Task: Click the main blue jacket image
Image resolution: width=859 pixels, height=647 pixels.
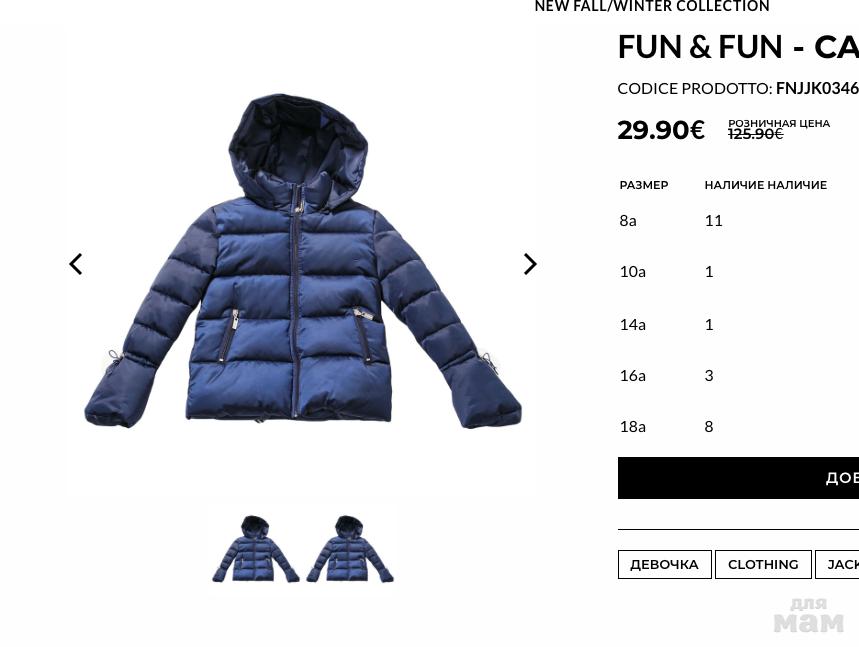Action: click(x=302, y=261)
